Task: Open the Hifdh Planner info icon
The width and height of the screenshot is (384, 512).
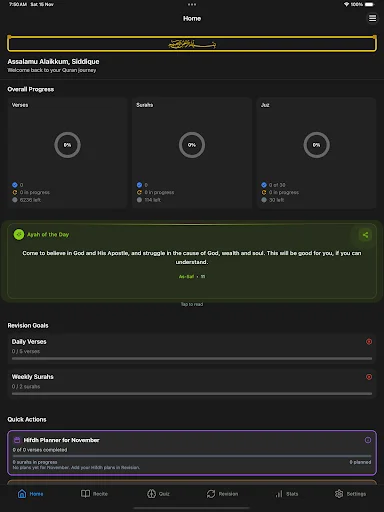Action: click(x=368, y=440)
